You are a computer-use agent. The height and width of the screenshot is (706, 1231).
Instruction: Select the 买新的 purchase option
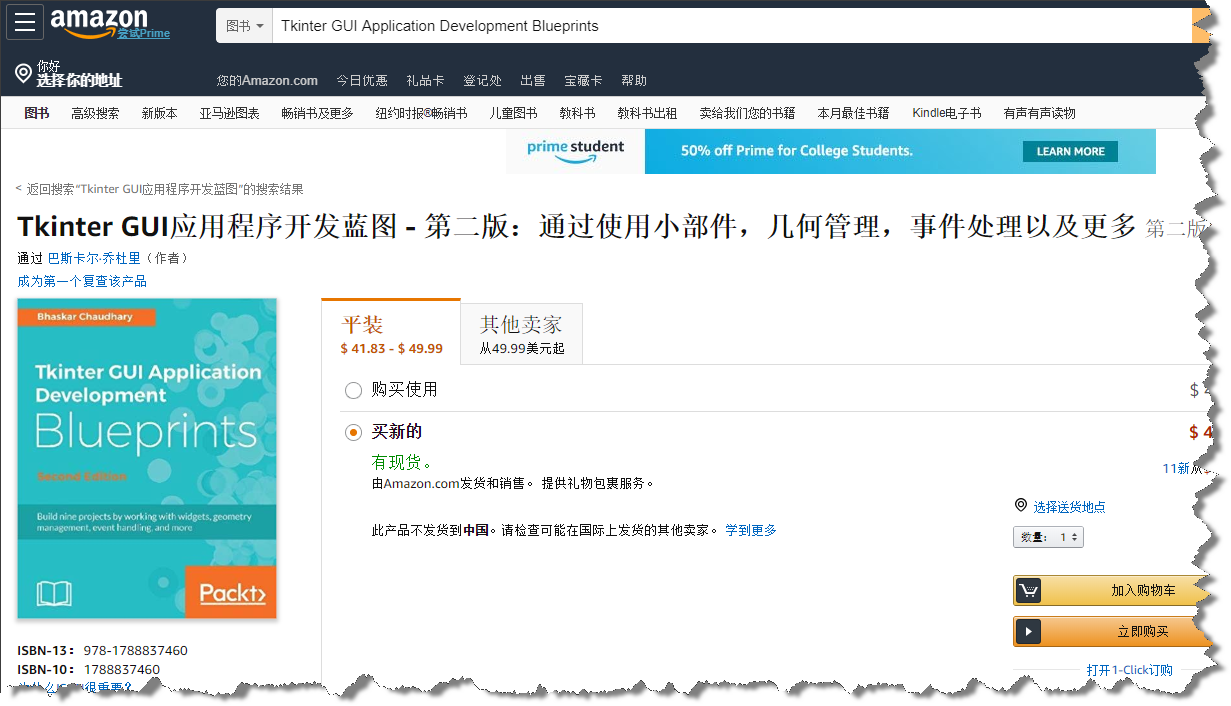click(x=353, y=431)
